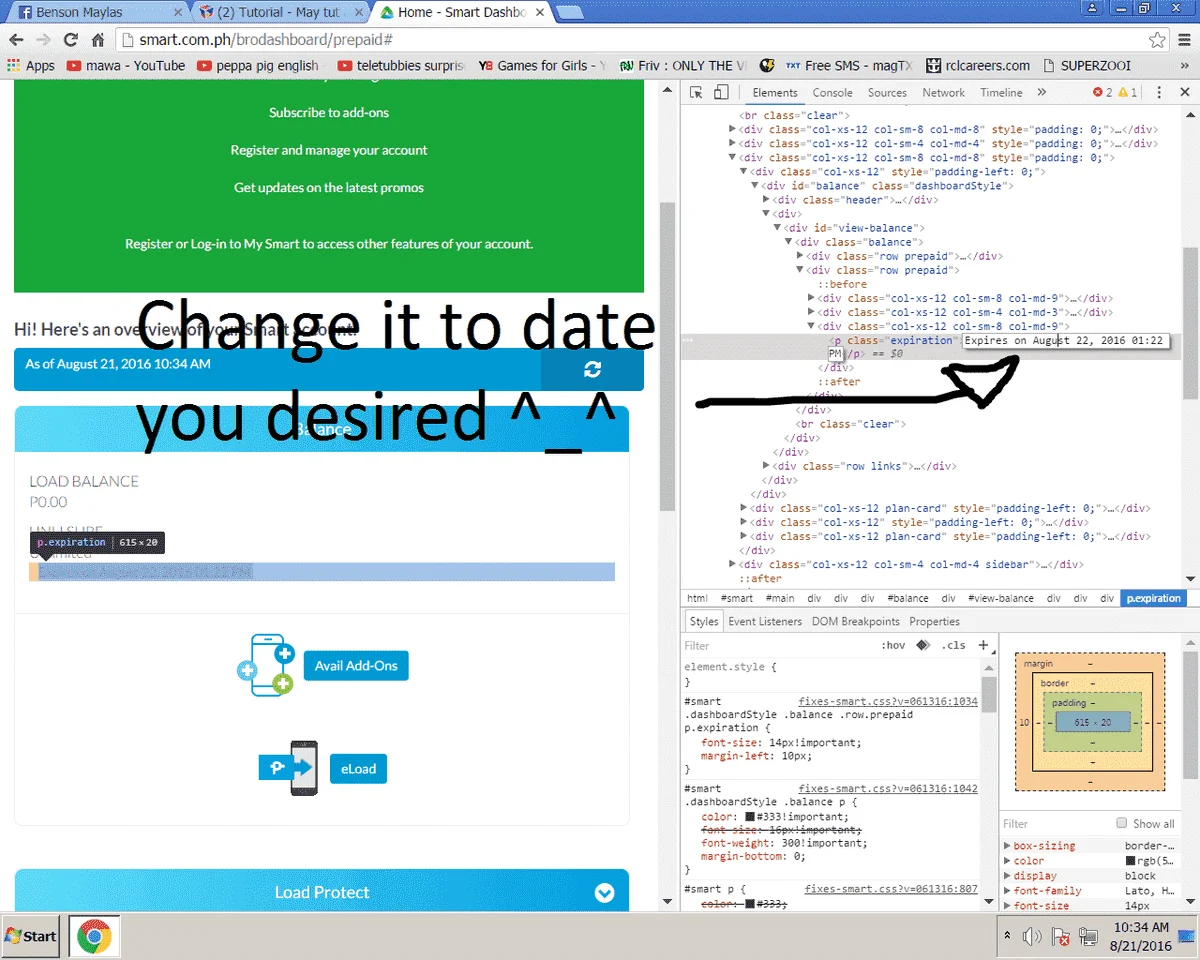
Task: Click the computed styles Filter field
Action: [x=1055, y=823]
